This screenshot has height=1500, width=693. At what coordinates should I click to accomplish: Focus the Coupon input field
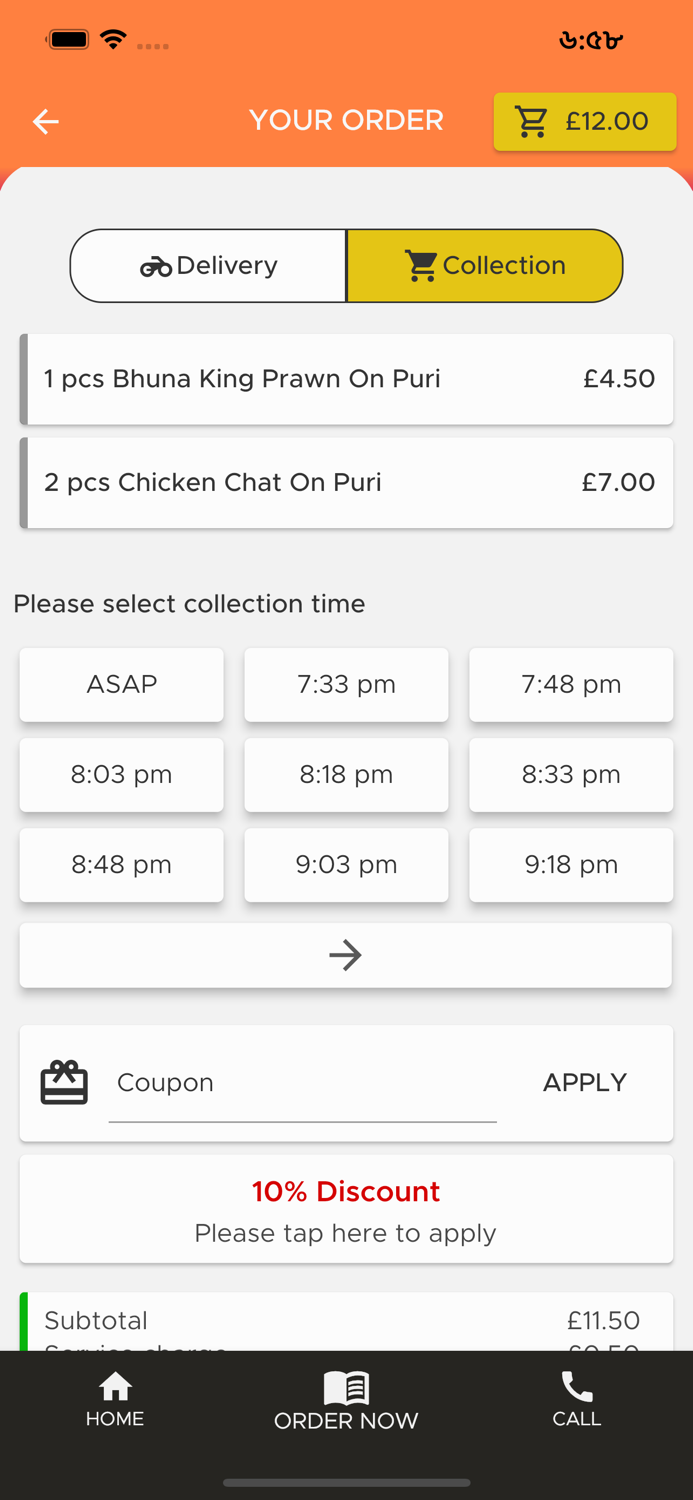tap(302, 1083)
